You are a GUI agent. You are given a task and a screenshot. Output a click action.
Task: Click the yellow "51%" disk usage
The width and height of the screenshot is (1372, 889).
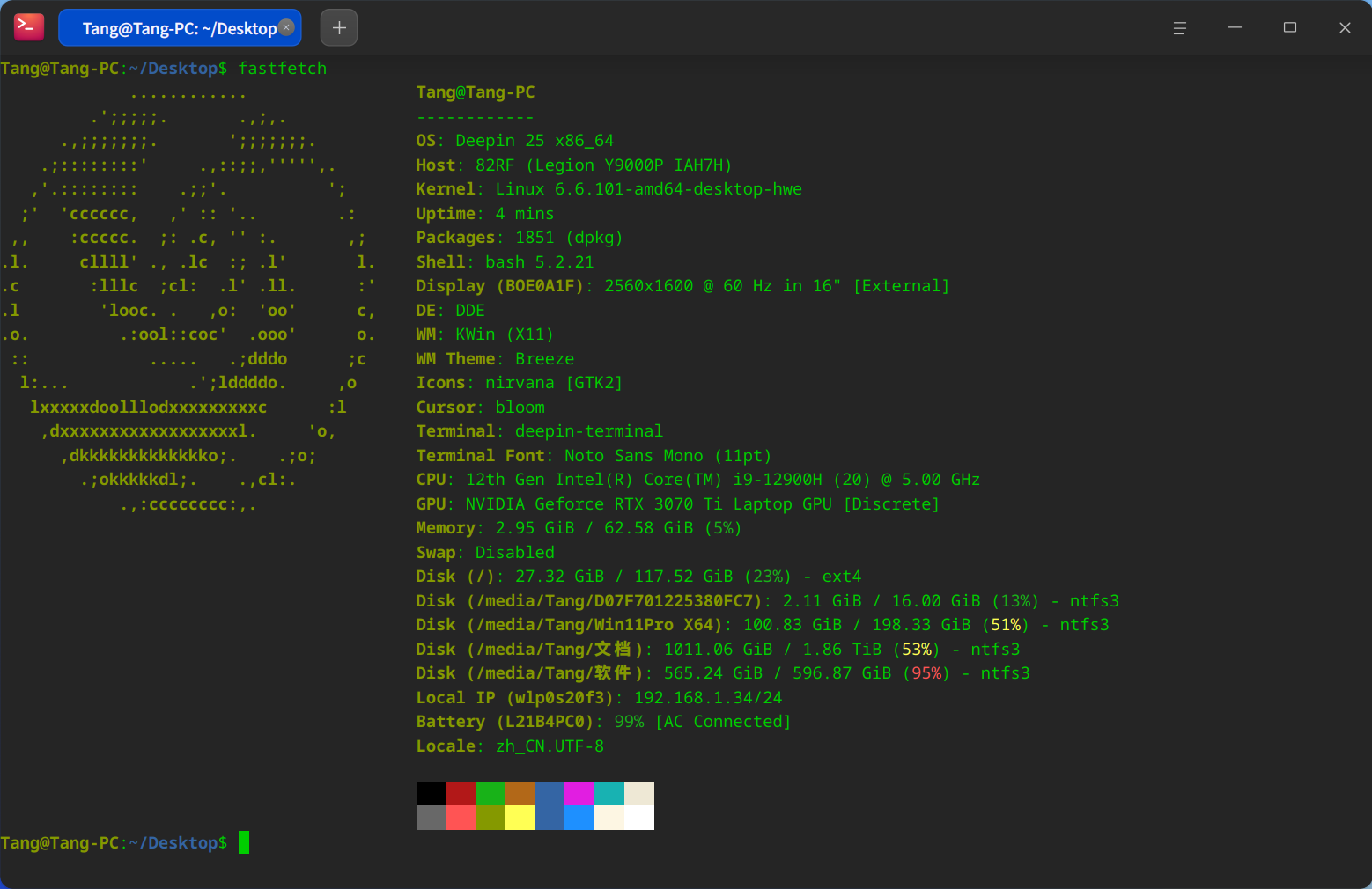1006,625
